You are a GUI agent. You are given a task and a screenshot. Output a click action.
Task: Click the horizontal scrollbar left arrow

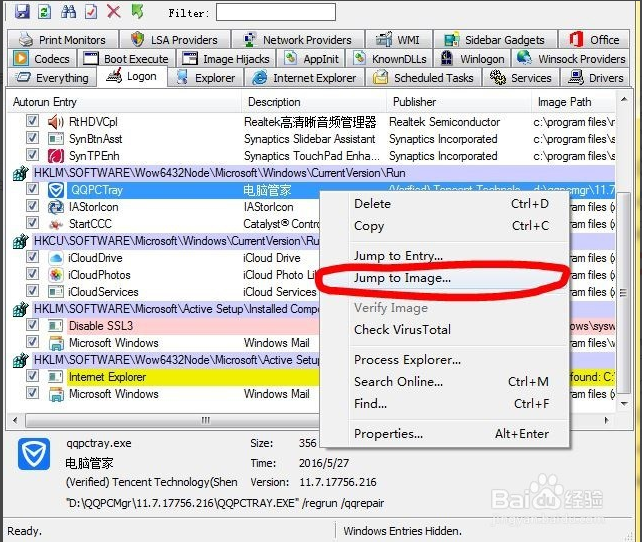tap(15, 420)
